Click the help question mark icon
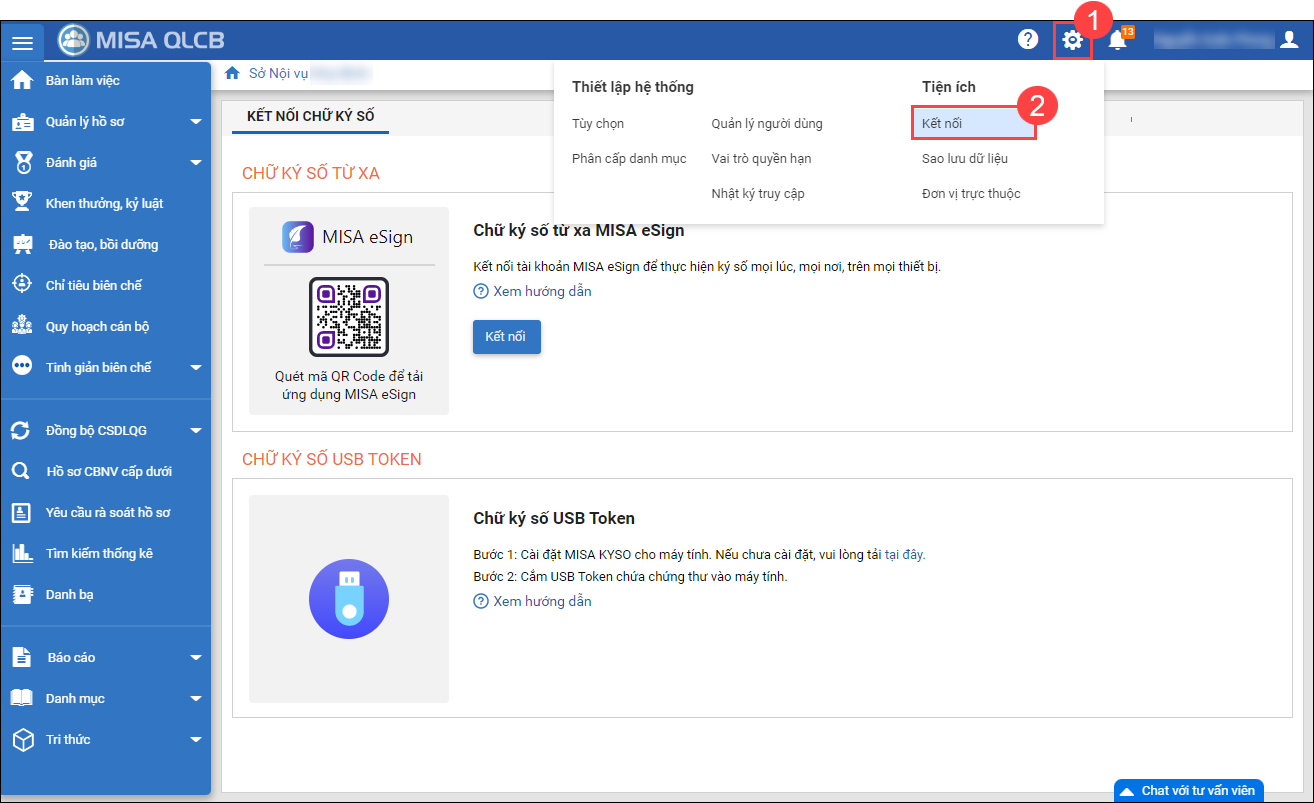 coord(1027,40)
